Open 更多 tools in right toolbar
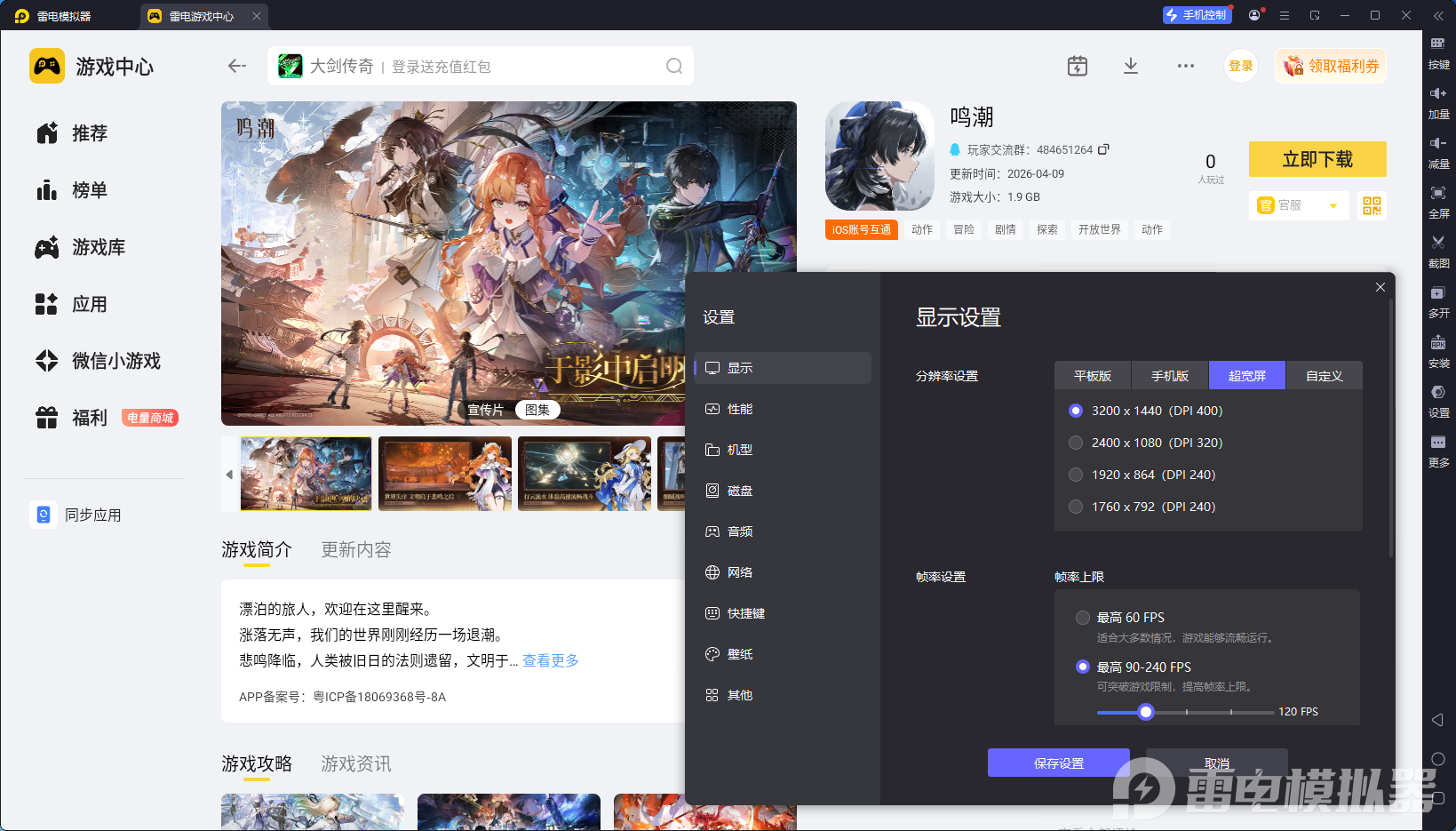This screenshot has width=1456, height=831. tap(1438, 451)
